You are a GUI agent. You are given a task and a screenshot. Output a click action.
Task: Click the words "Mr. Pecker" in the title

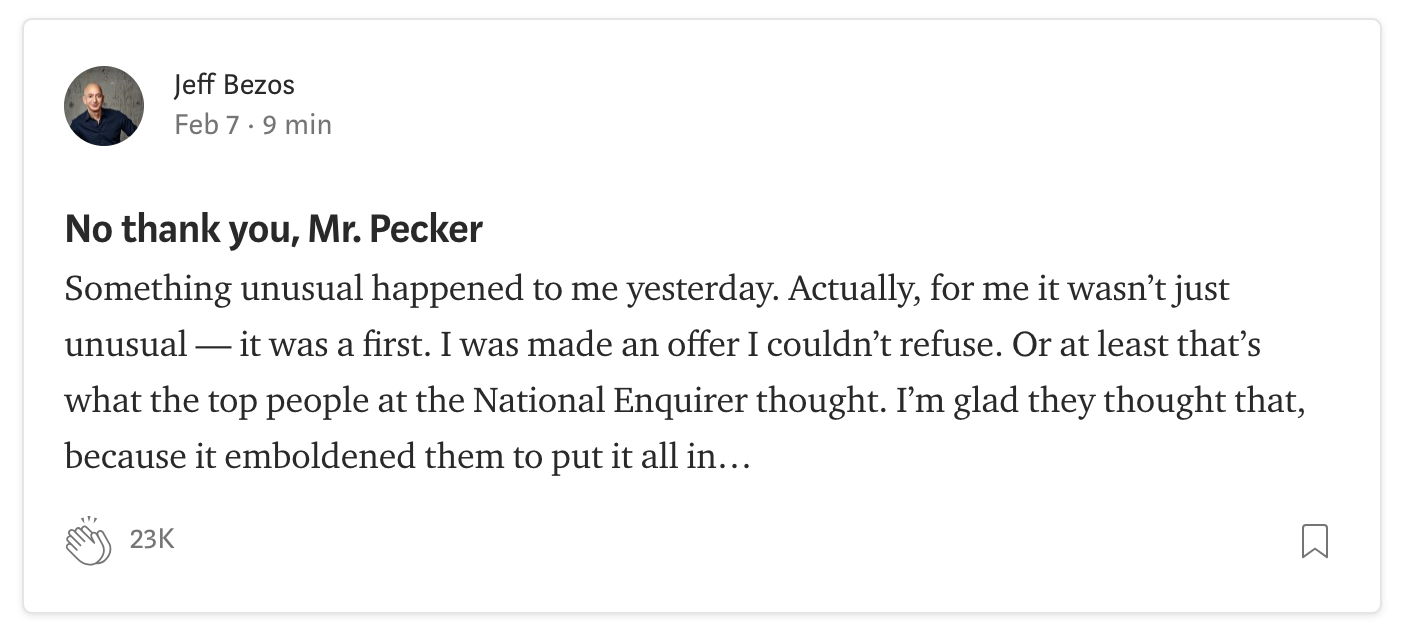tap(395, 230)
